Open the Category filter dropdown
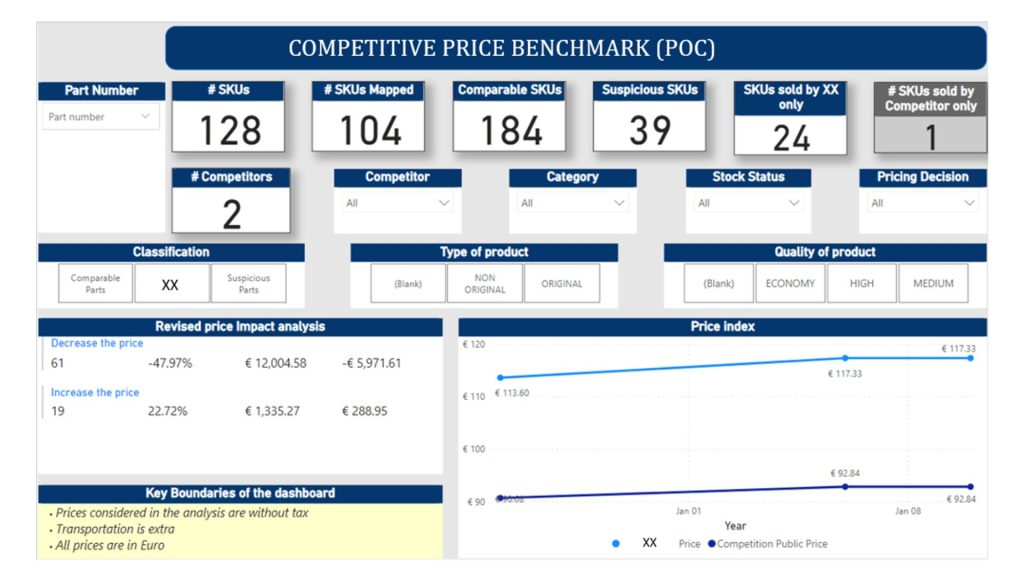Screen dimensions: 1024x576 tap(571, 203)
